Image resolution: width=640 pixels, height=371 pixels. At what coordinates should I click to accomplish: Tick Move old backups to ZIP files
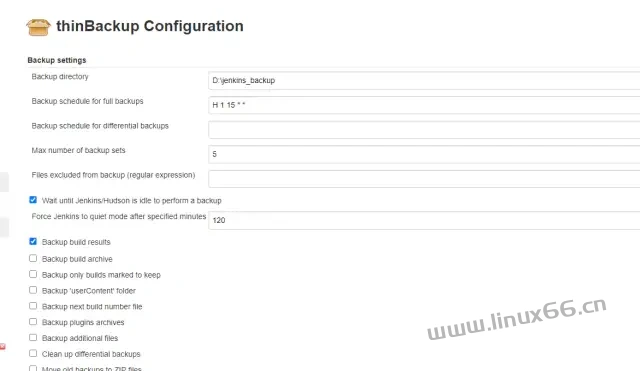(x=33, y=369)
